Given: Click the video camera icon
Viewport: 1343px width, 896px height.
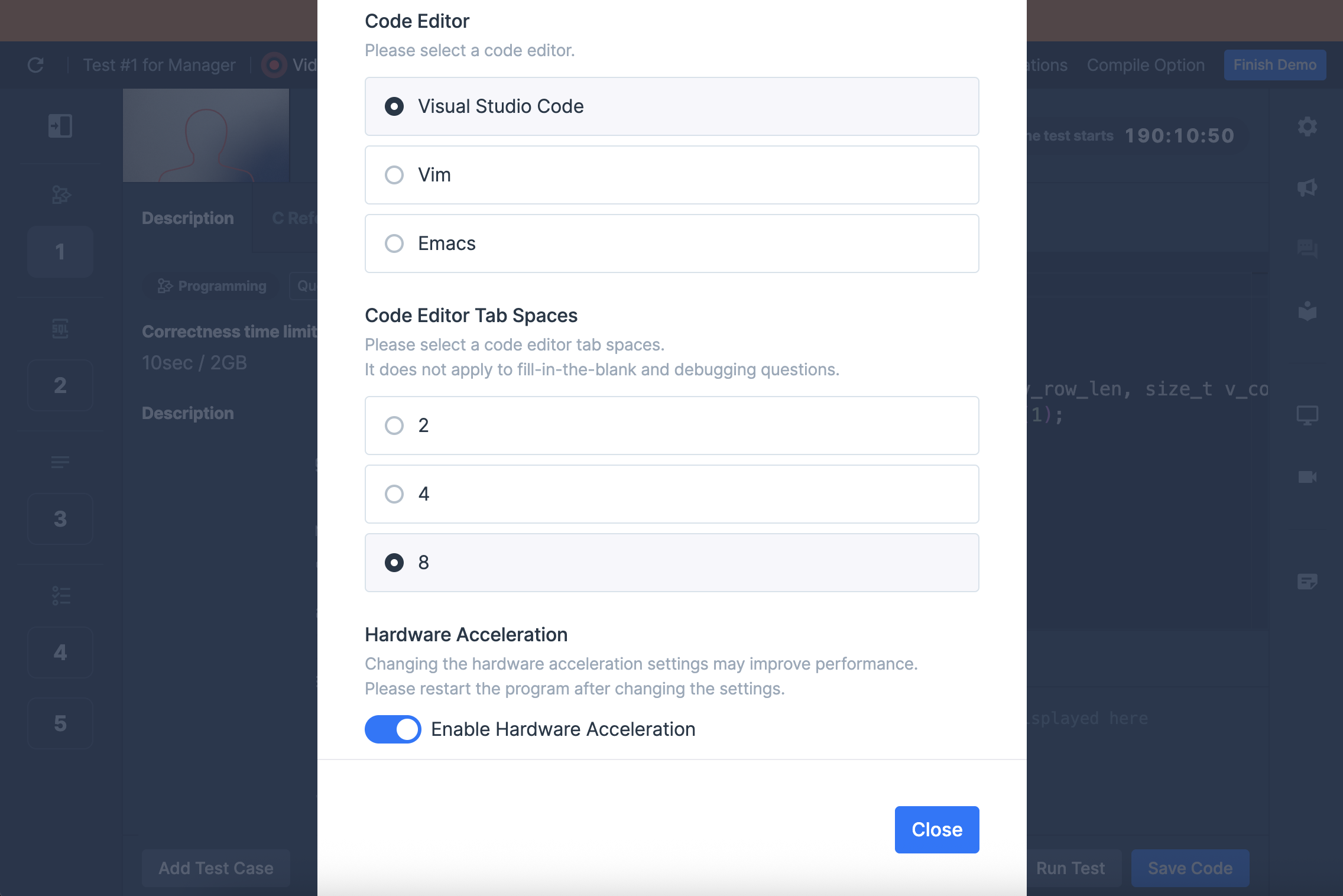Looking at the screenshot, I should (1307, 477).
